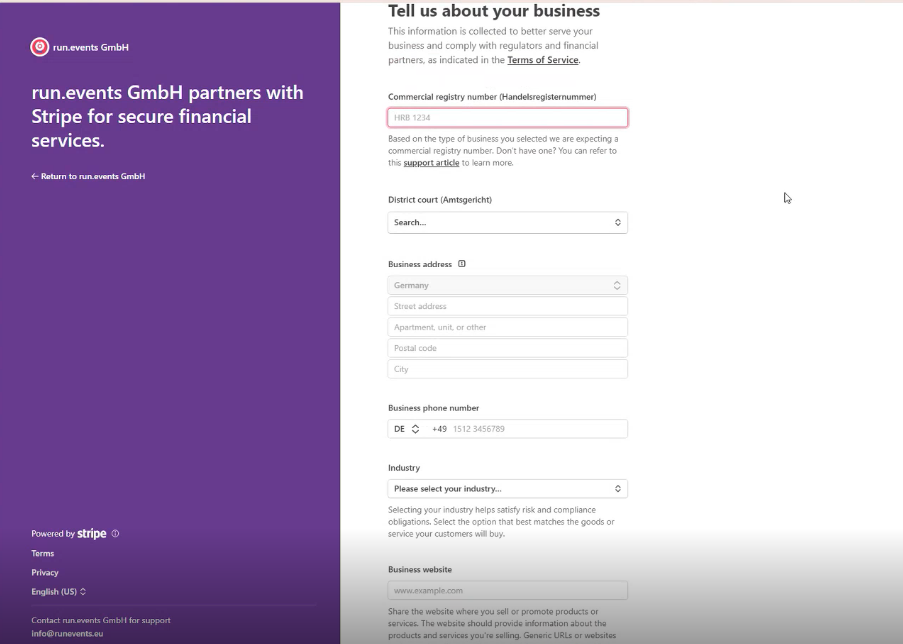Click the run.events GmbH logo icon
This screenshot has width=903, height=644.
[x=40, y=47]
